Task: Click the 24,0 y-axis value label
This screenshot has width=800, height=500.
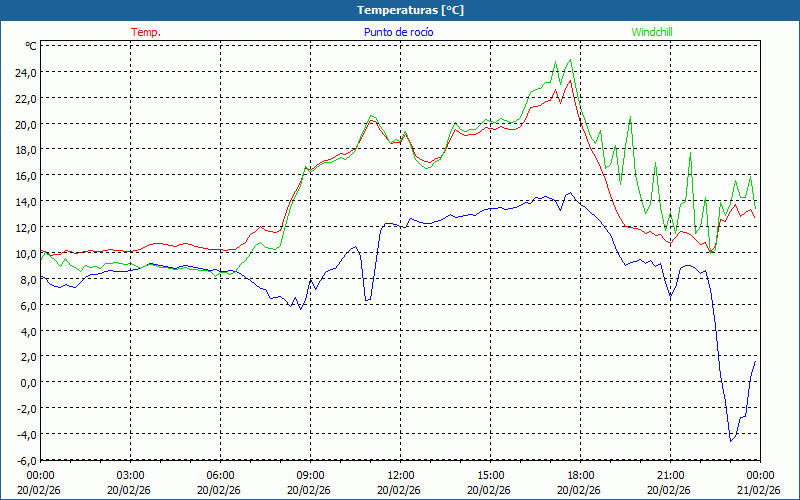Action: click(24, 72)
